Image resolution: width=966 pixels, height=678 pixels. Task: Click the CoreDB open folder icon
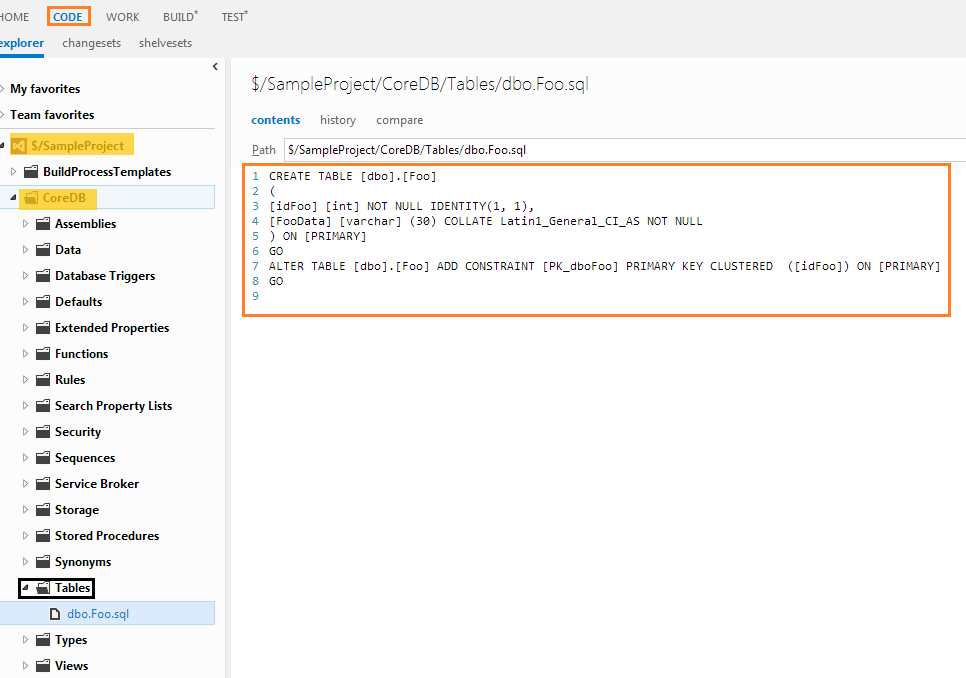[30, 198]
